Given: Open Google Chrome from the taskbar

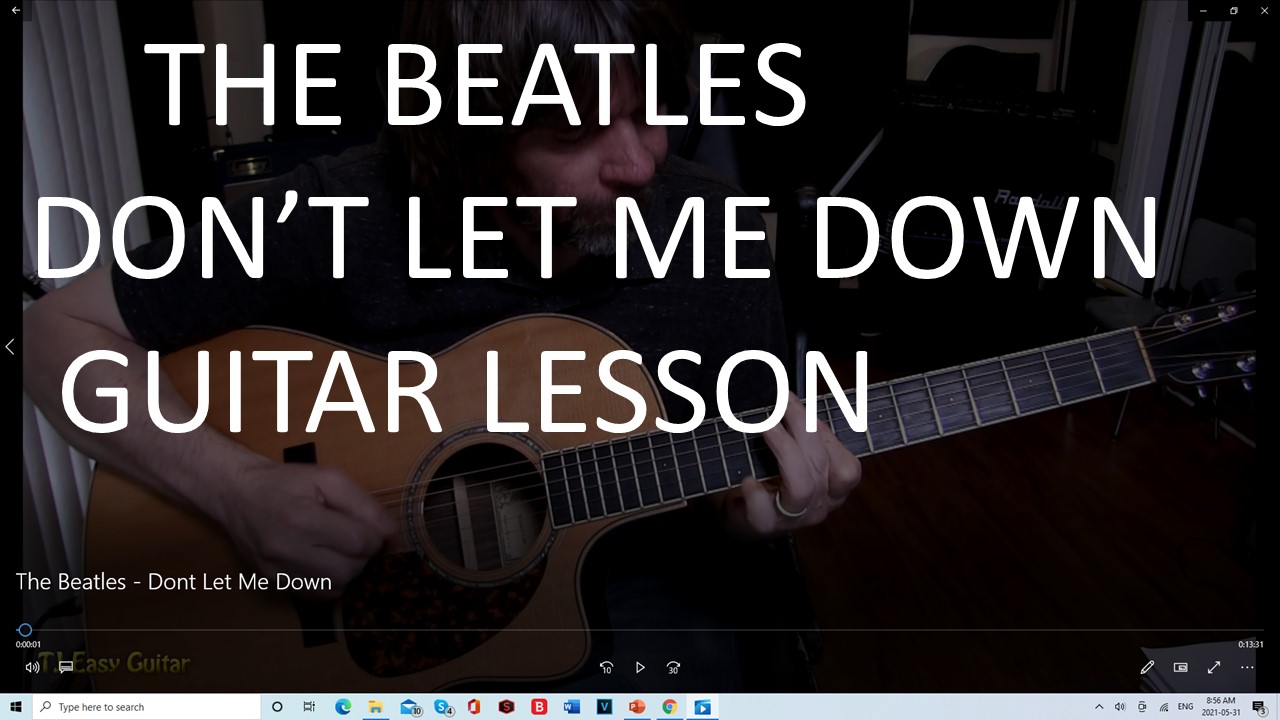Looking at the screenshot, I should pos(669,707).
